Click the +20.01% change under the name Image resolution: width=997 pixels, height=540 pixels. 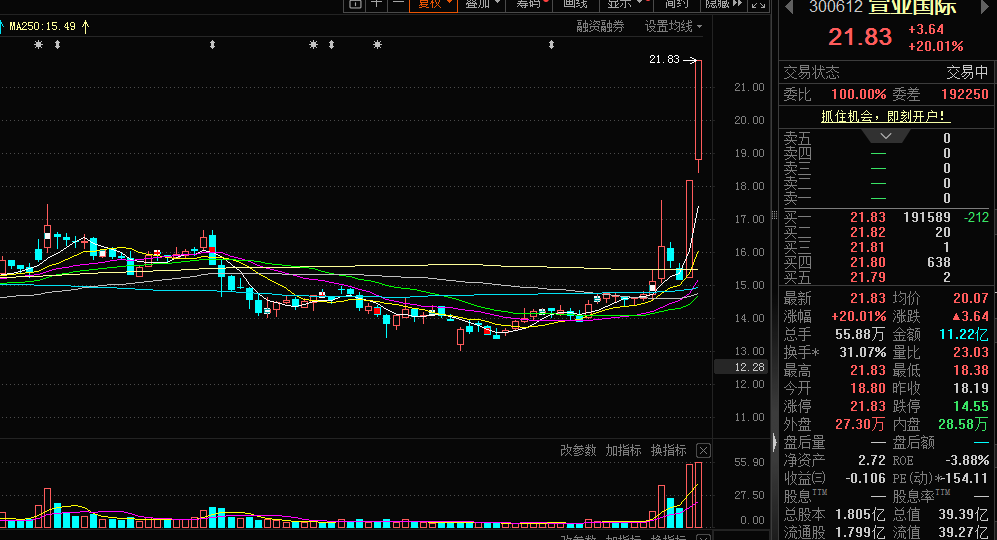tap(935, 46)
